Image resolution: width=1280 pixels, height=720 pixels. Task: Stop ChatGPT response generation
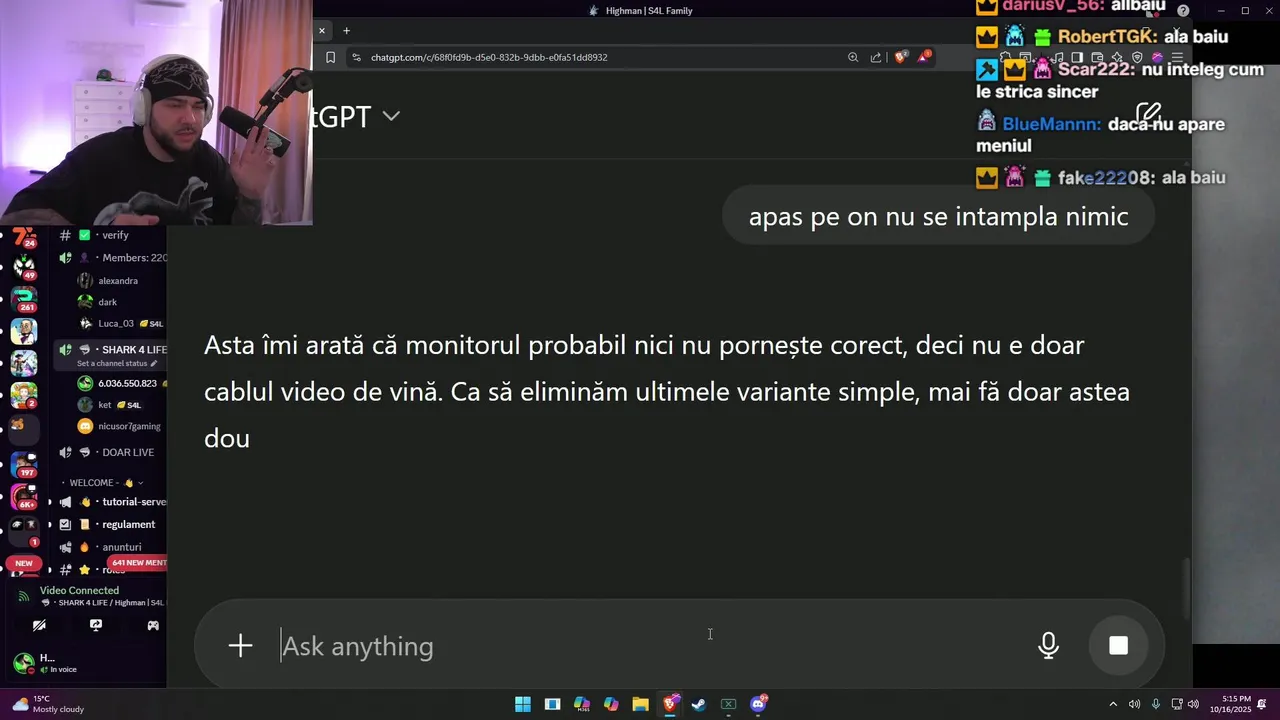(1119, 646)
